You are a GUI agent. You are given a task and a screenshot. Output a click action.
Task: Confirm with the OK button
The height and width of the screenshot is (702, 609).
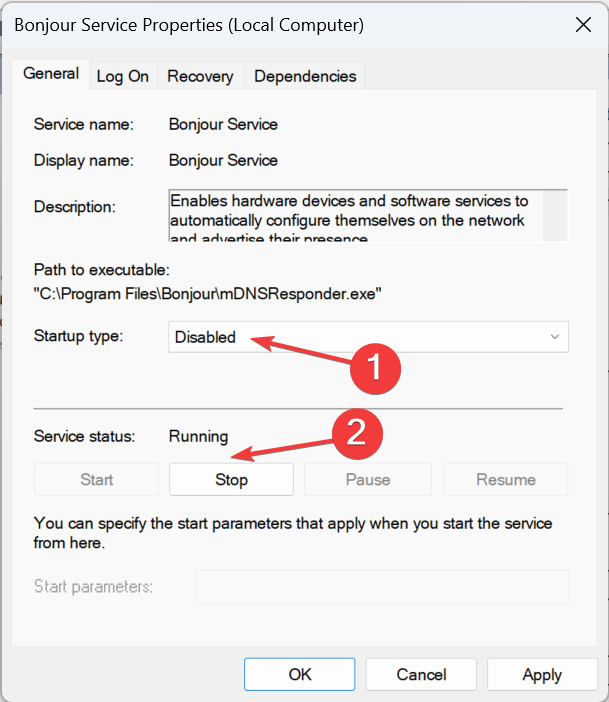tap(300, 674)
